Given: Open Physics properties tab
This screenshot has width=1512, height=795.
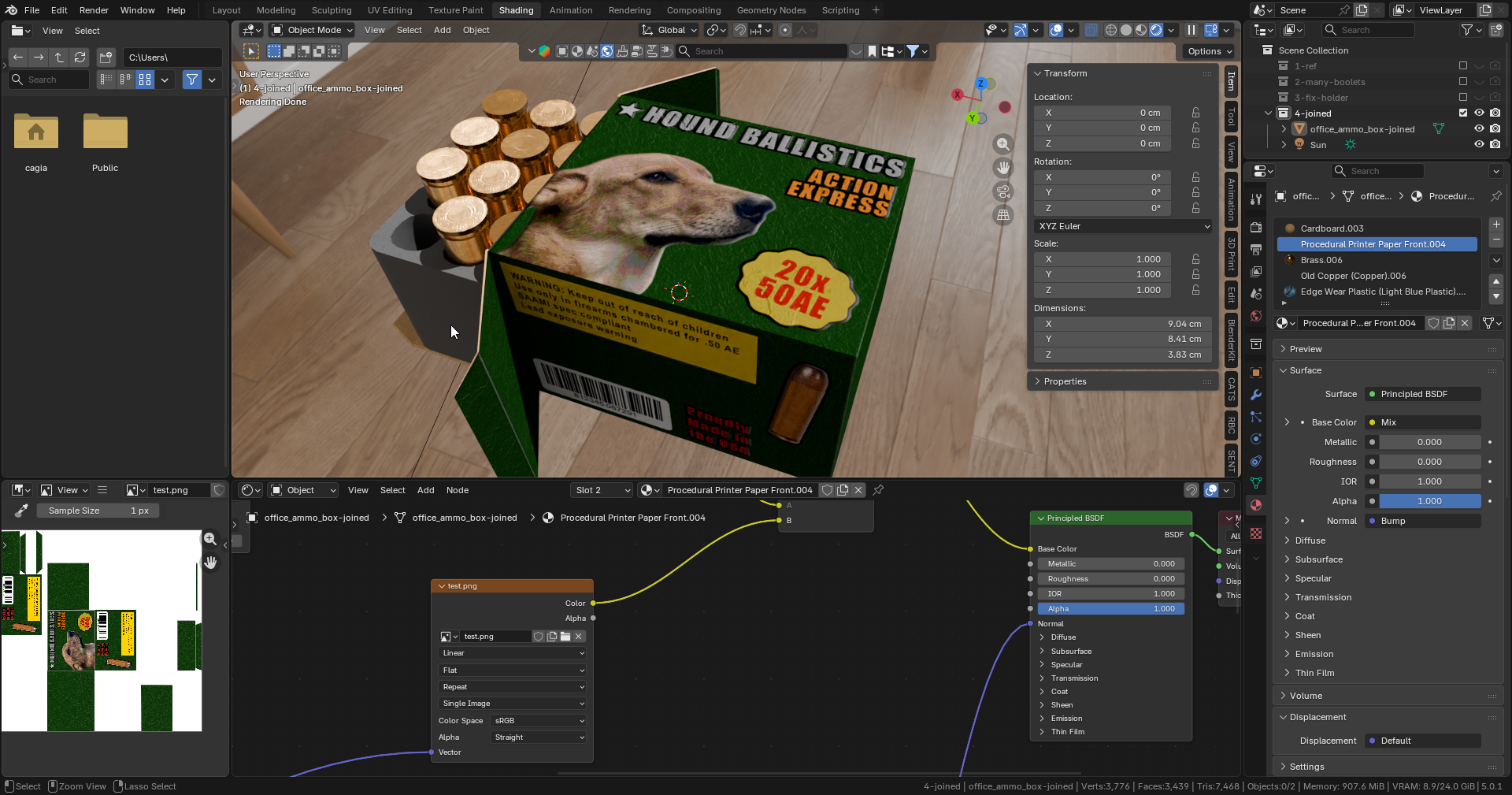Looking at the screenshot, I should point(1256,439).
